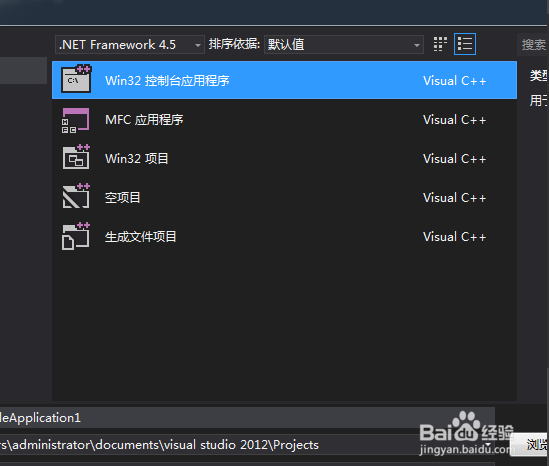Select Win32 控制台应用程序 template
This screenshot has height=466, width=549.
coord(284,80)
